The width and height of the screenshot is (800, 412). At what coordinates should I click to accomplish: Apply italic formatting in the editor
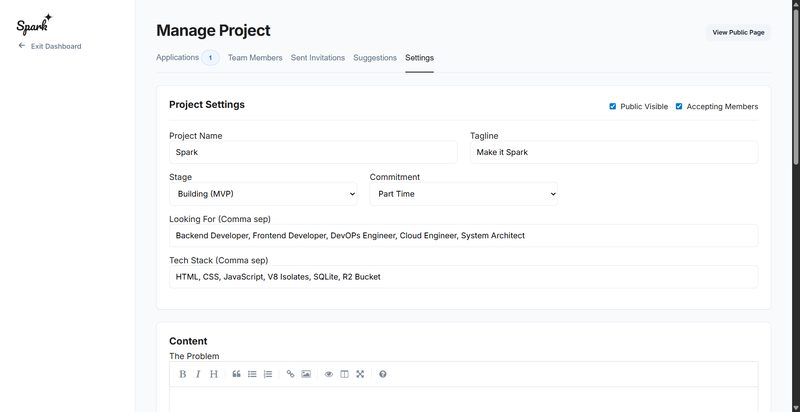(x=198, y=374)
